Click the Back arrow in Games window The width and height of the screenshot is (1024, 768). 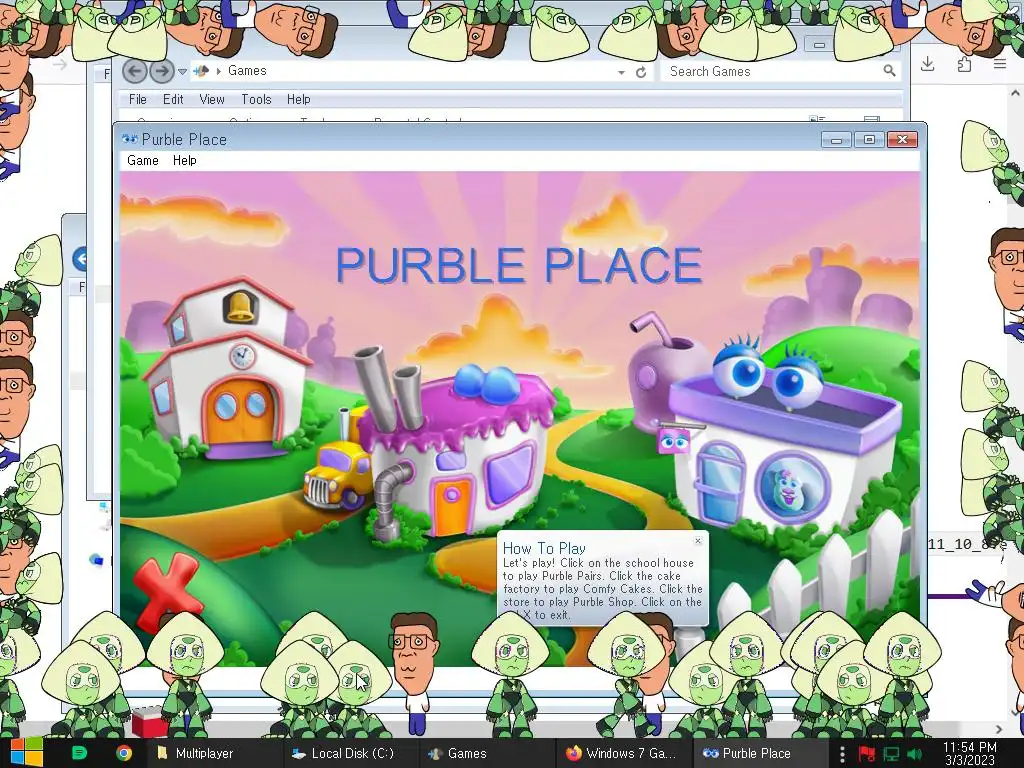(x=135, y=71)
